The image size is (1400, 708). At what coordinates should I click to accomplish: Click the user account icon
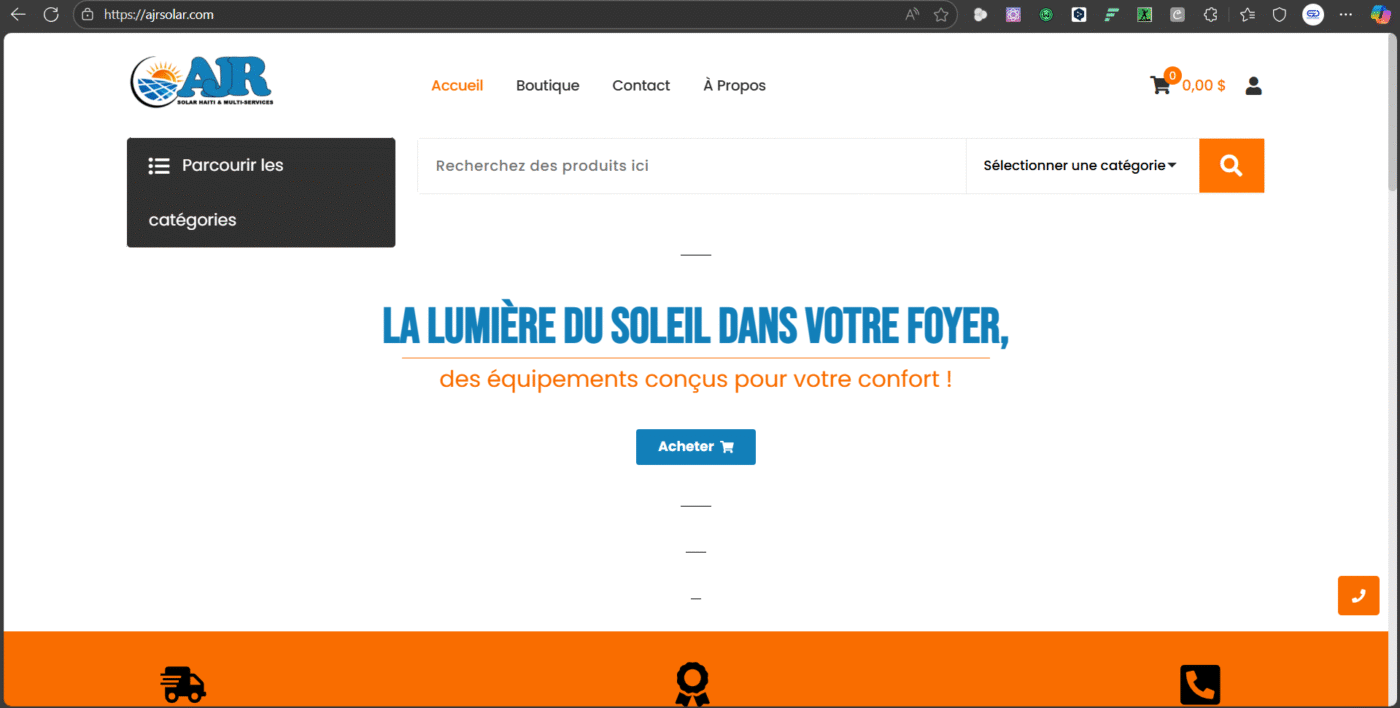1253,86
